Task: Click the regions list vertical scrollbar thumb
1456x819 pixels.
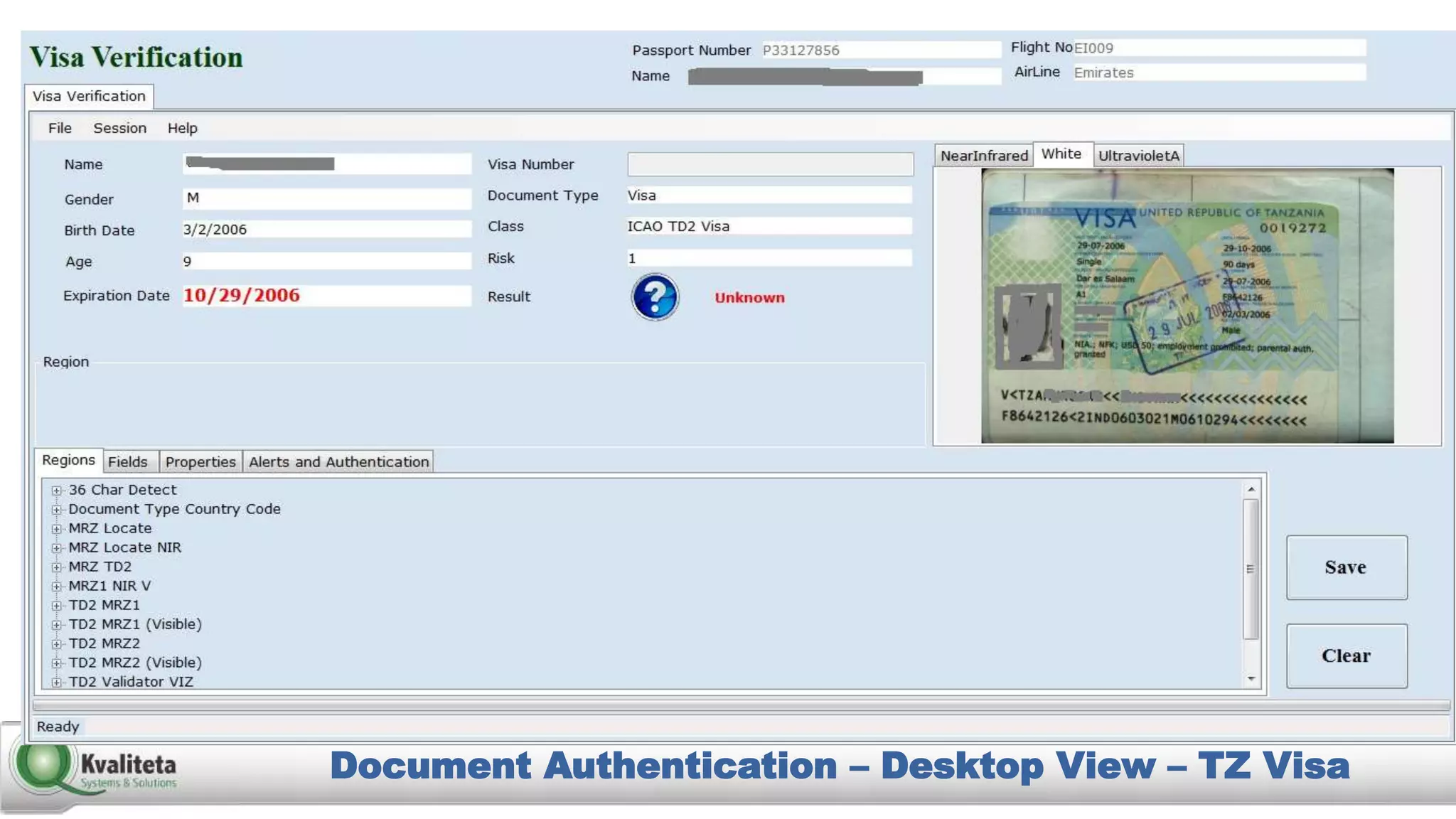Action: 1251,569
